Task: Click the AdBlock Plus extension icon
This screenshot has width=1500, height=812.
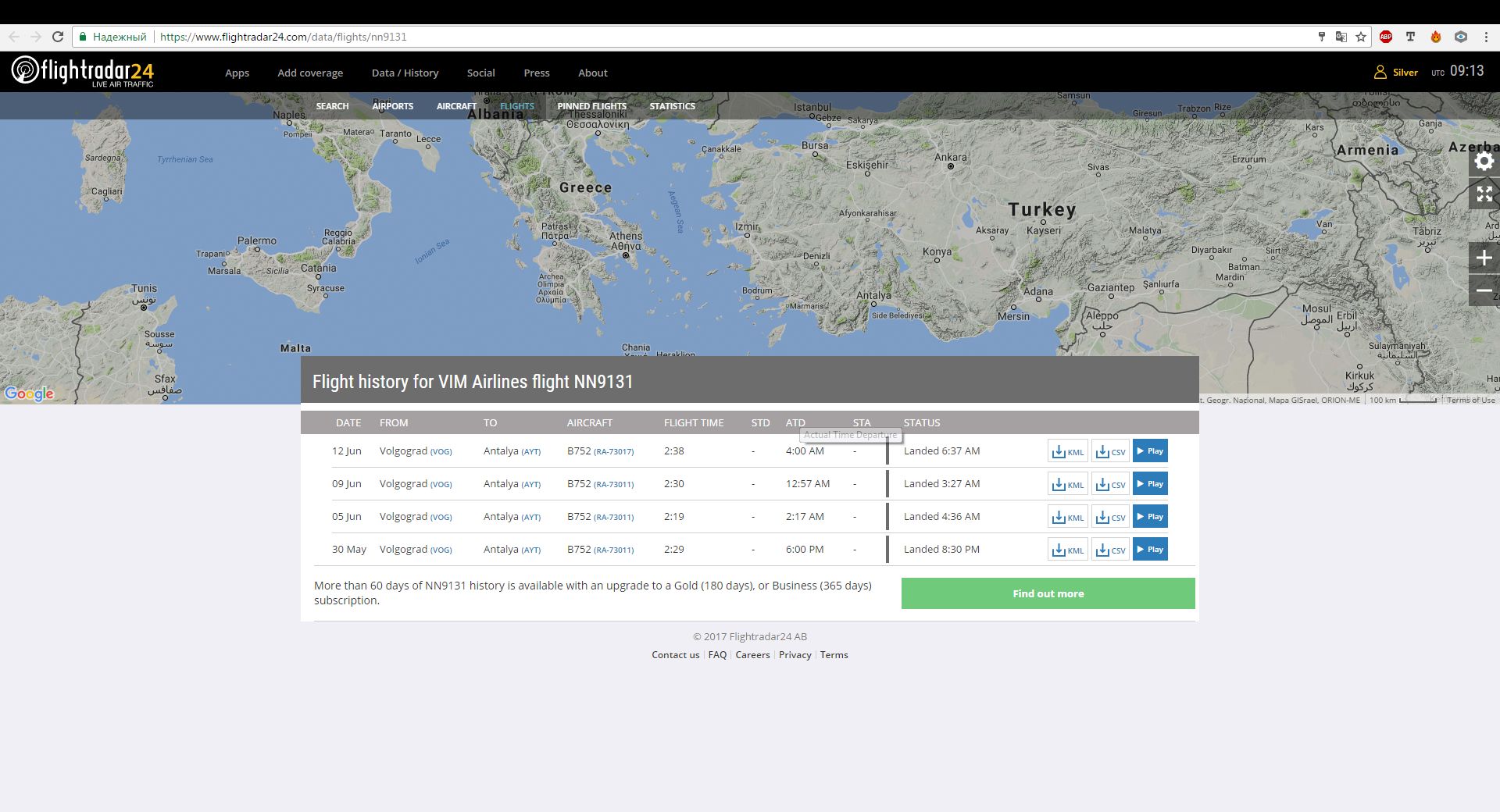Action: [x=1386, y=37]
